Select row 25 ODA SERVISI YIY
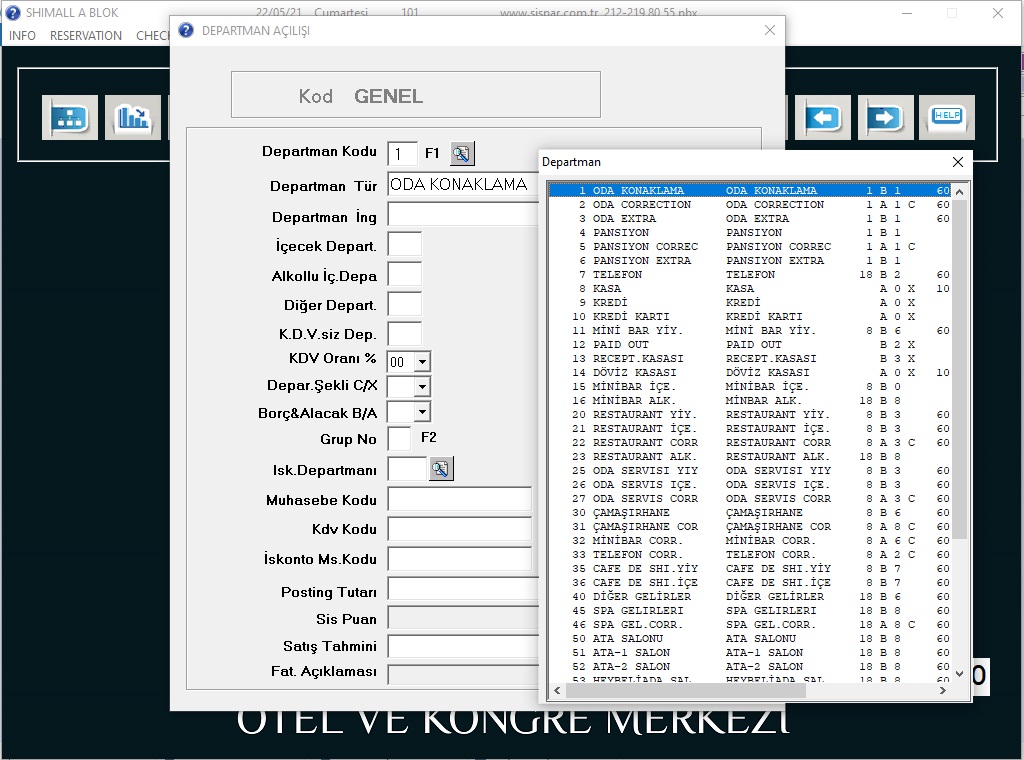1024x760 pixels. click(749, 471)
